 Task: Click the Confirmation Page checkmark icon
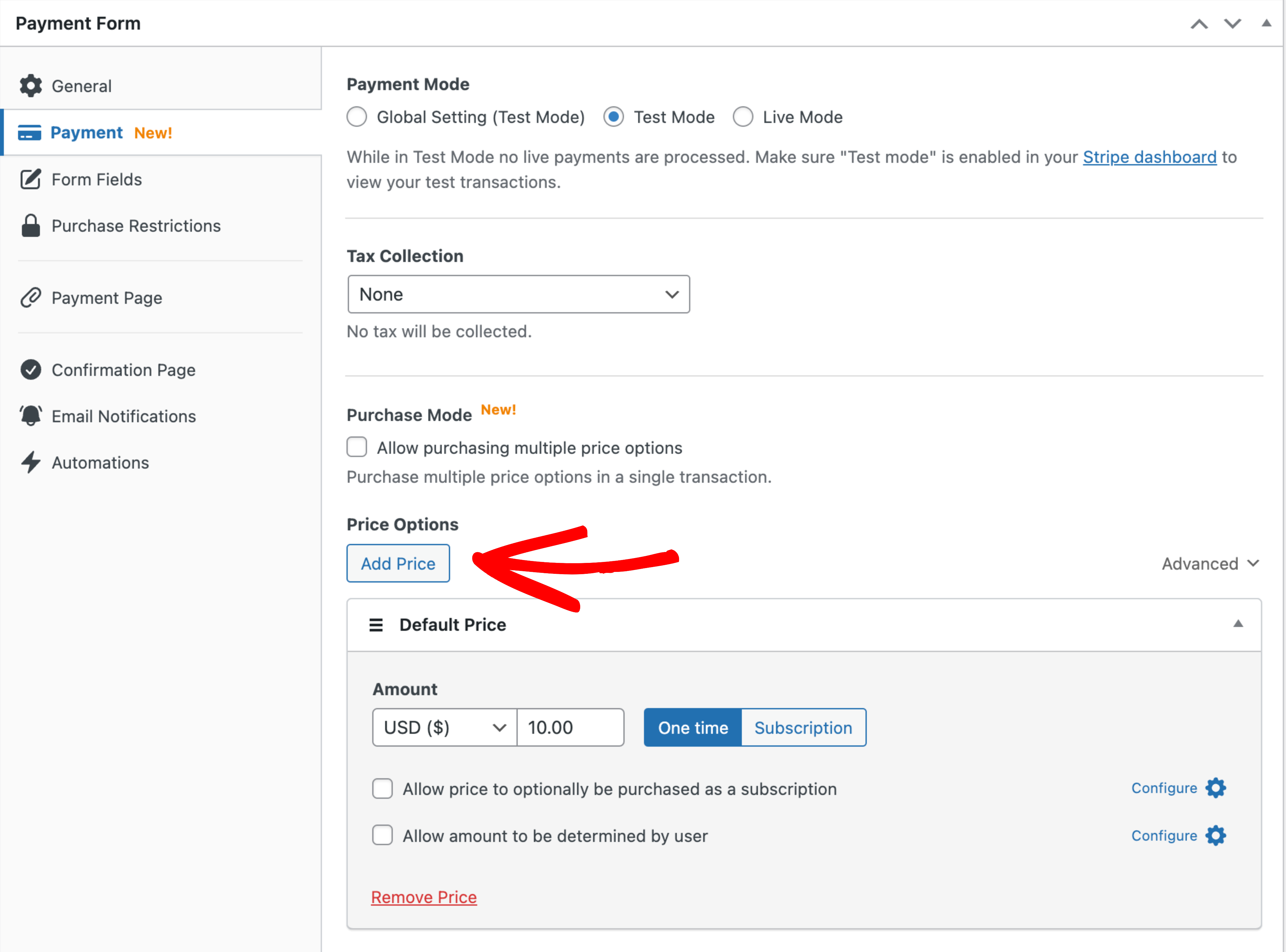pos(31,370)
